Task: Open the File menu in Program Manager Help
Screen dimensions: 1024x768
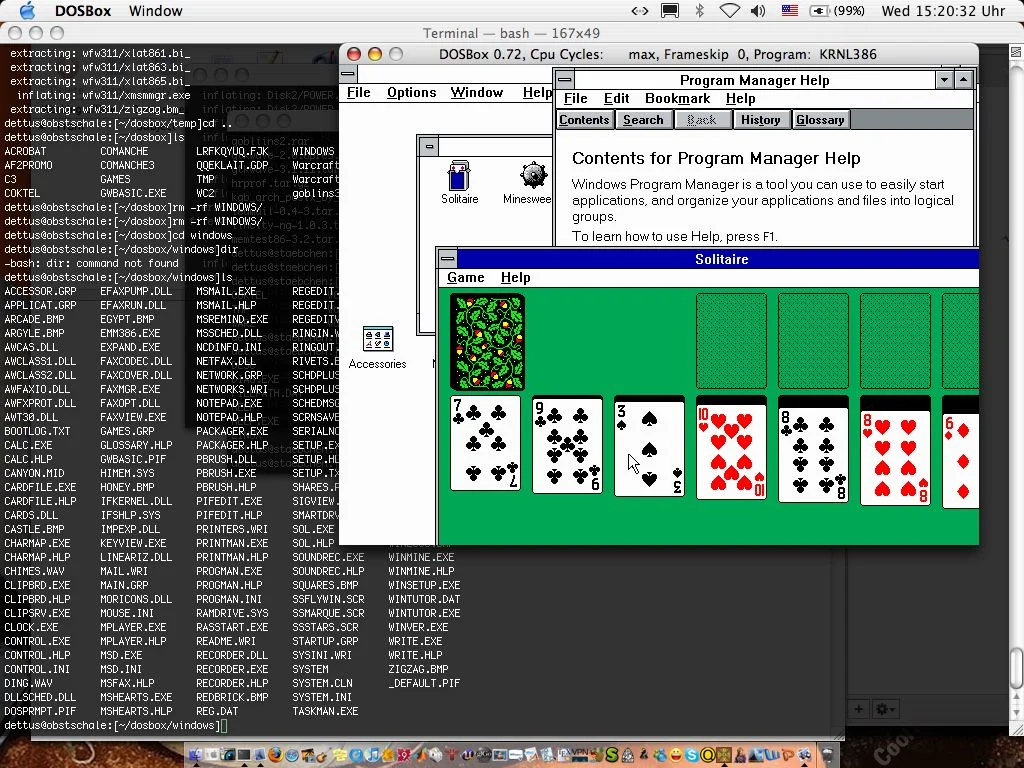Action: click(575, 99)
